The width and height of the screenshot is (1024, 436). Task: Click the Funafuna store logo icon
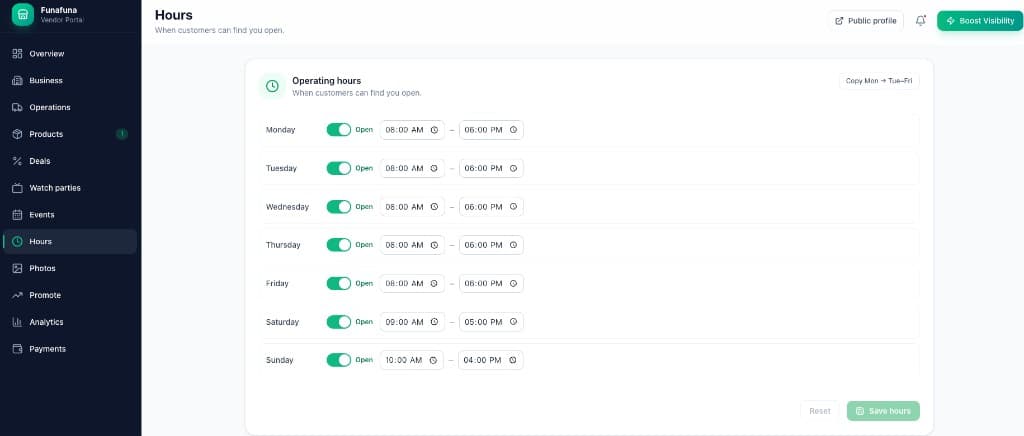(23, 14)
